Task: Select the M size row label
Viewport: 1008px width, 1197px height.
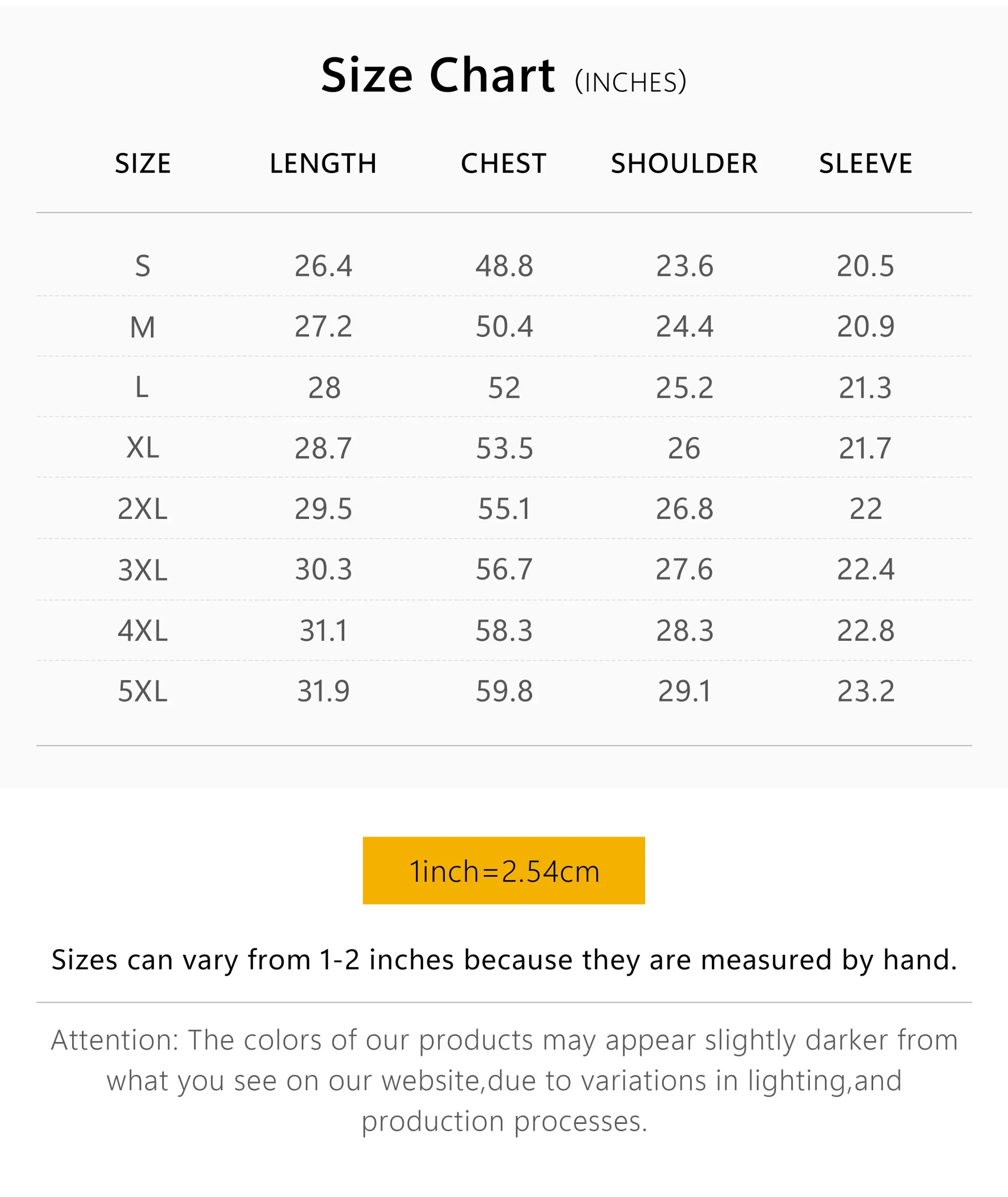Action: [x=143, y=328]
